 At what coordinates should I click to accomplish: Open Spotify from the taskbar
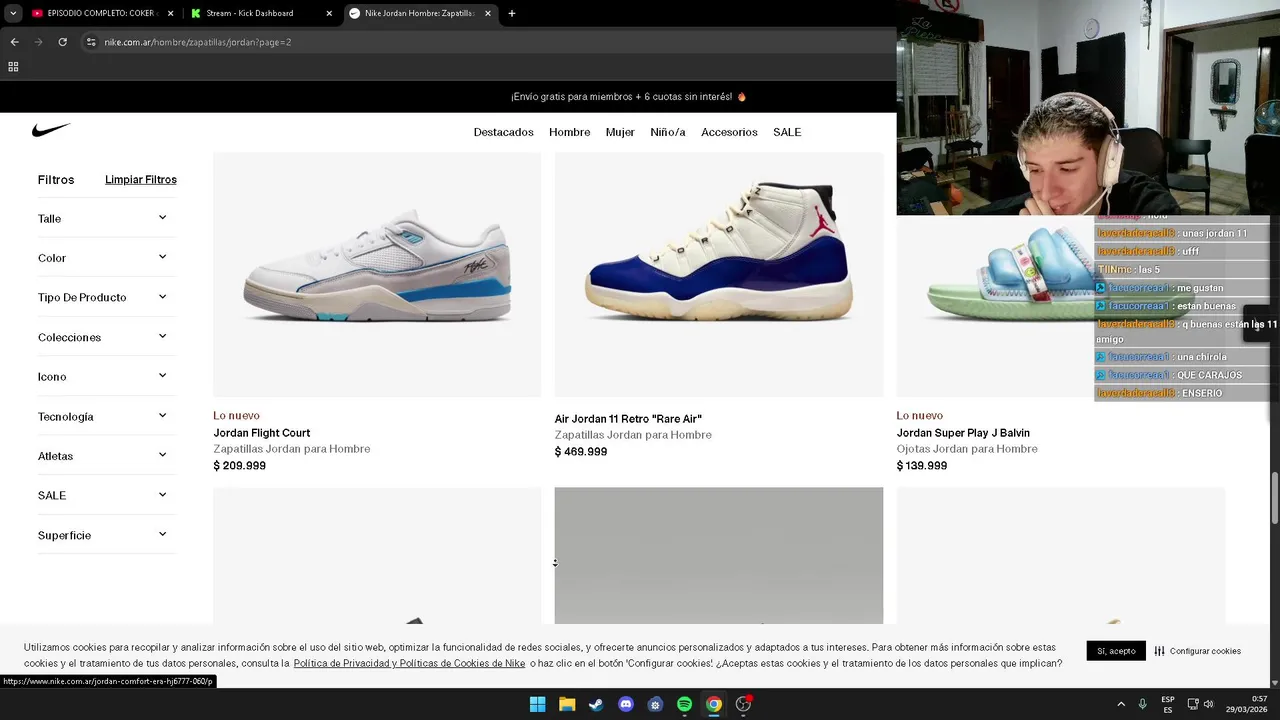685,704
